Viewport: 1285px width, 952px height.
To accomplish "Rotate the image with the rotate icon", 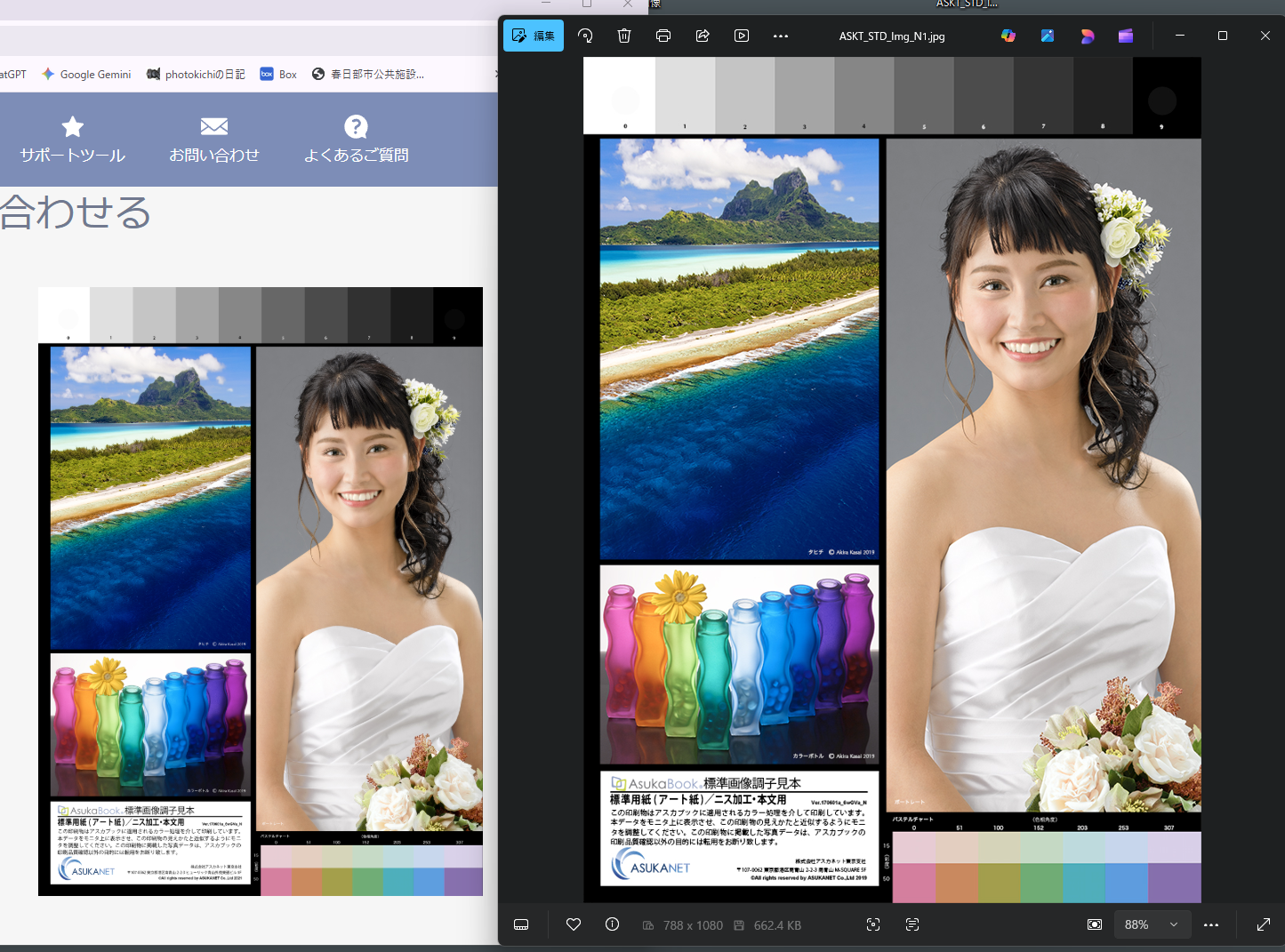I will click(585, 36).
